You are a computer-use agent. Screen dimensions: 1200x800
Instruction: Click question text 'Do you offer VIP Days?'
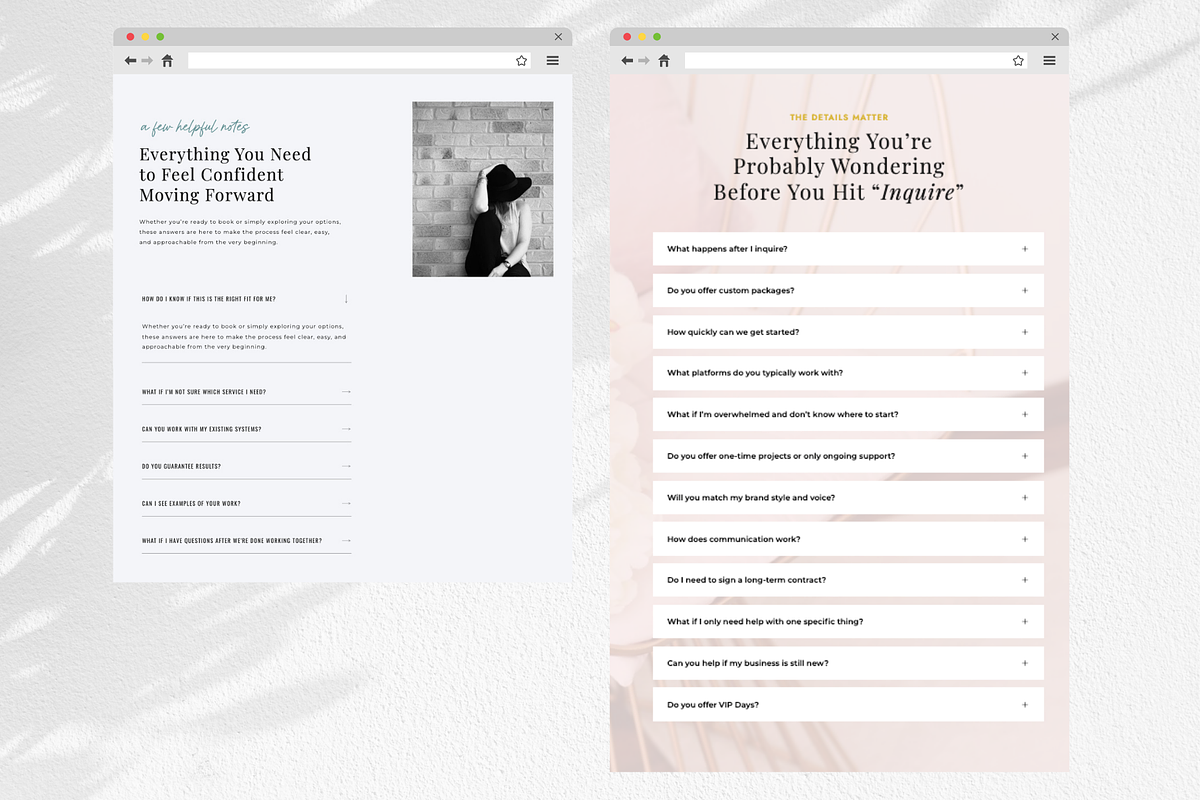[x=713, y=705]
